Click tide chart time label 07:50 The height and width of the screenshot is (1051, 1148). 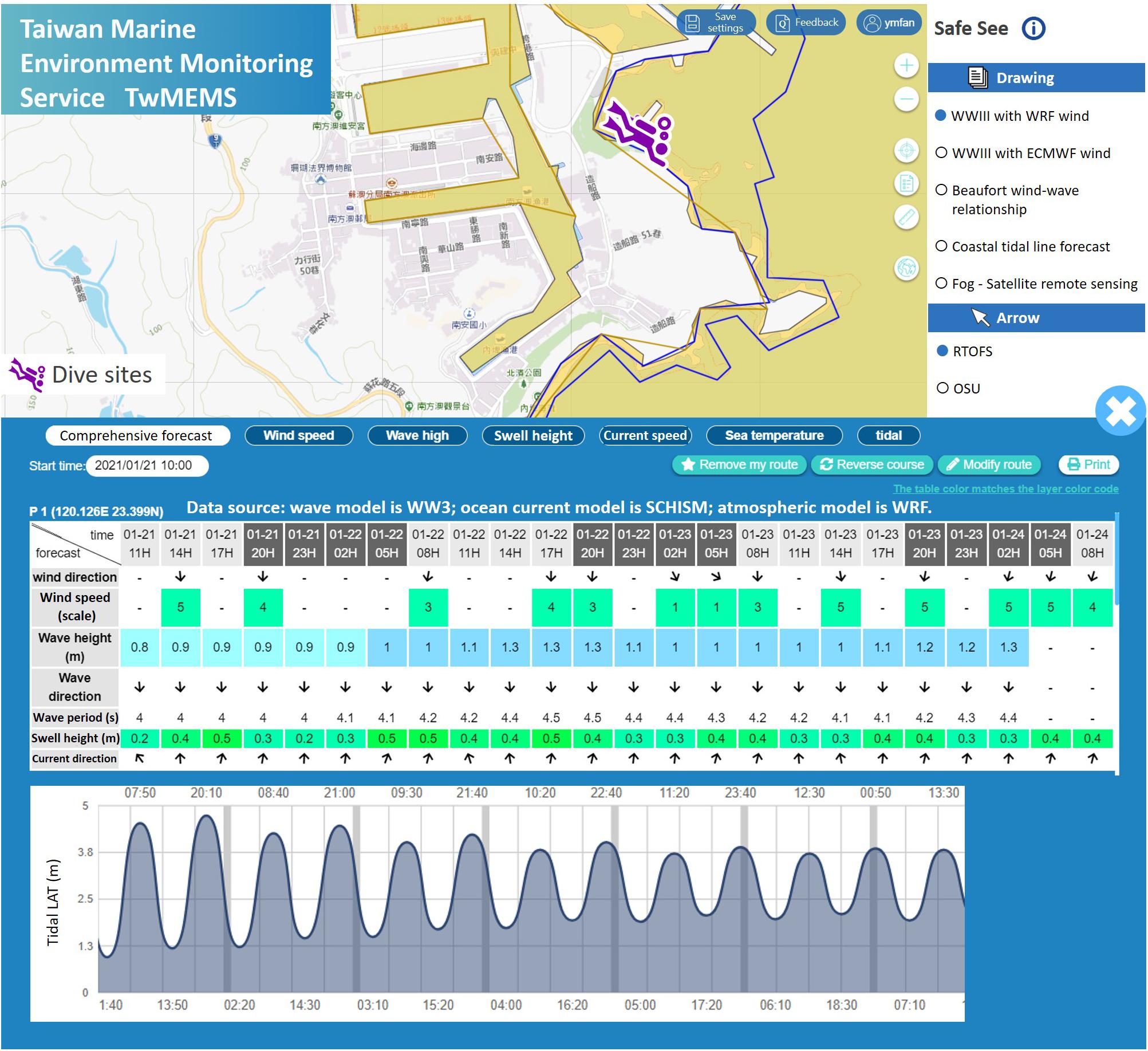pos(140,793)
